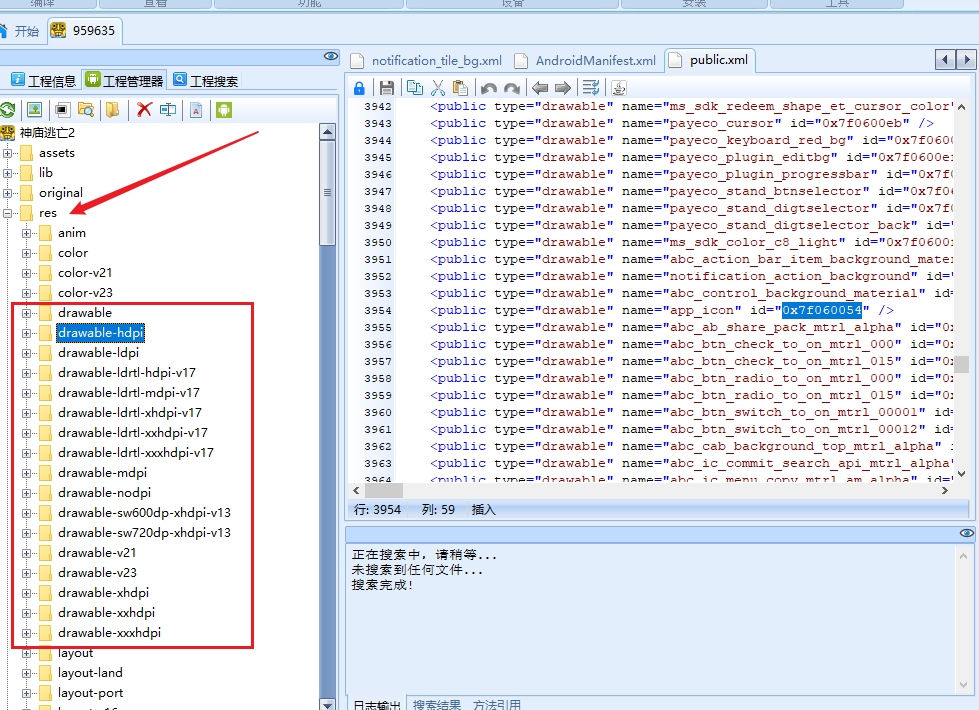This screenshot has height=710, width=979.
Task: Select the drawable-sw600dp-xhdpi-v13 folder
Action: coord(144,513)
